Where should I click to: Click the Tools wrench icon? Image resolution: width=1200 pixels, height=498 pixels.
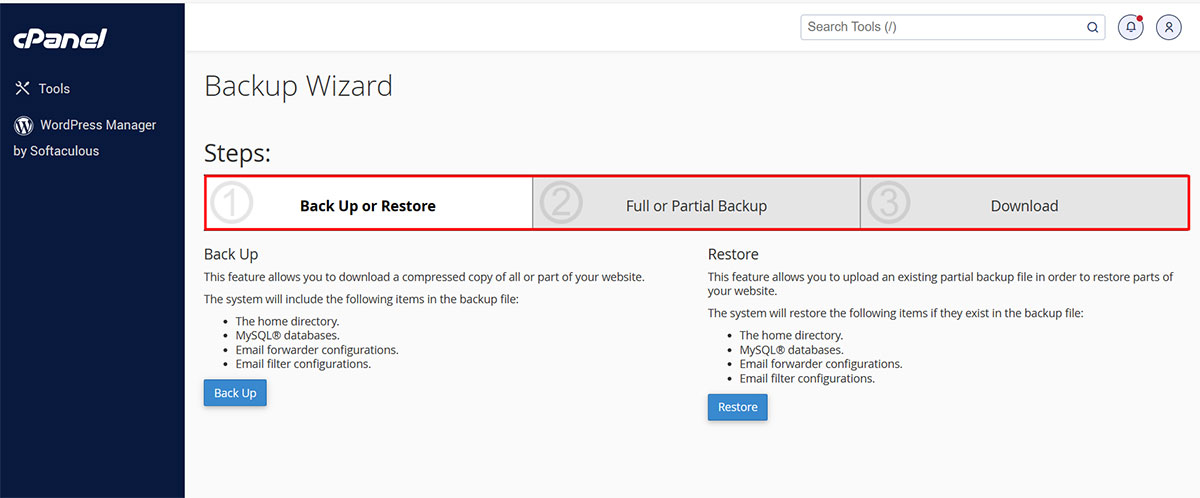coord(23,89)
